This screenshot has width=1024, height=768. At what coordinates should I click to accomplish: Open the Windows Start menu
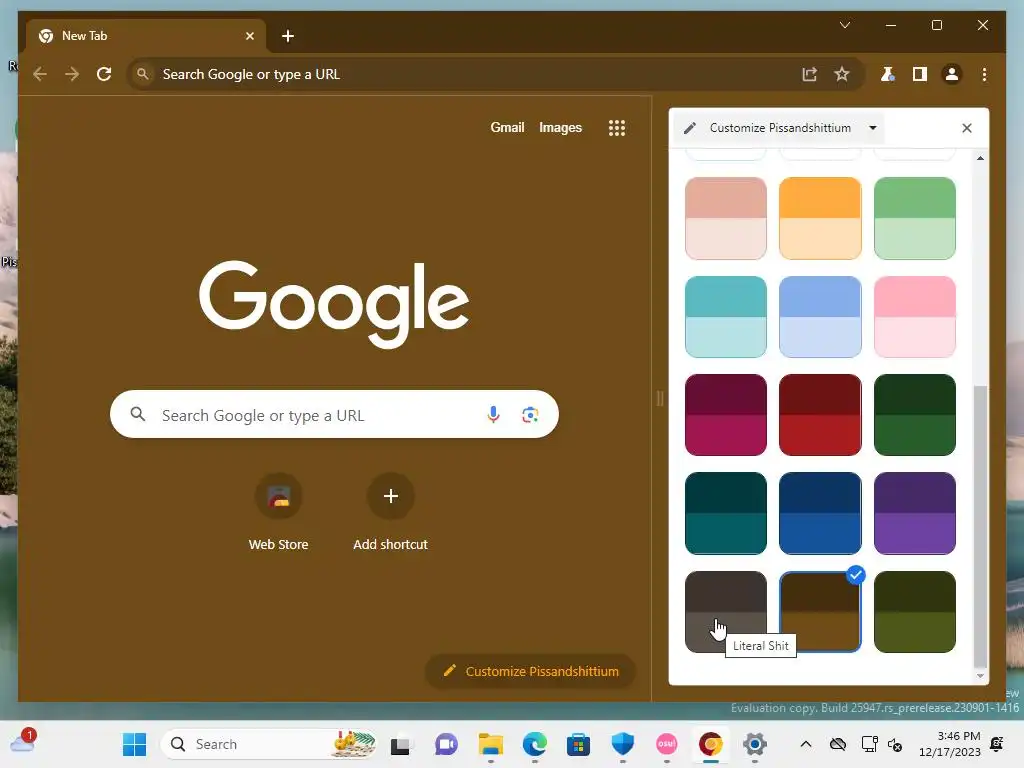[135, 744]
